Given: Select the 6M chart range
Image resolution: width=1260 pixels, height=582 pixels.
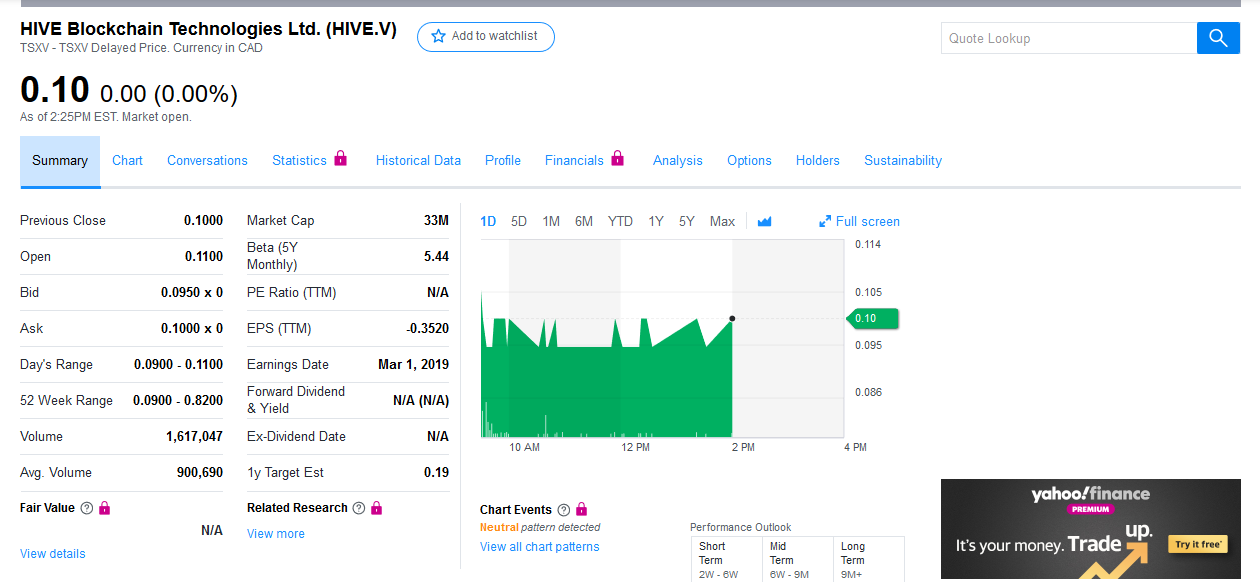Looking at the screenshot, I should [x=584, y=221].
